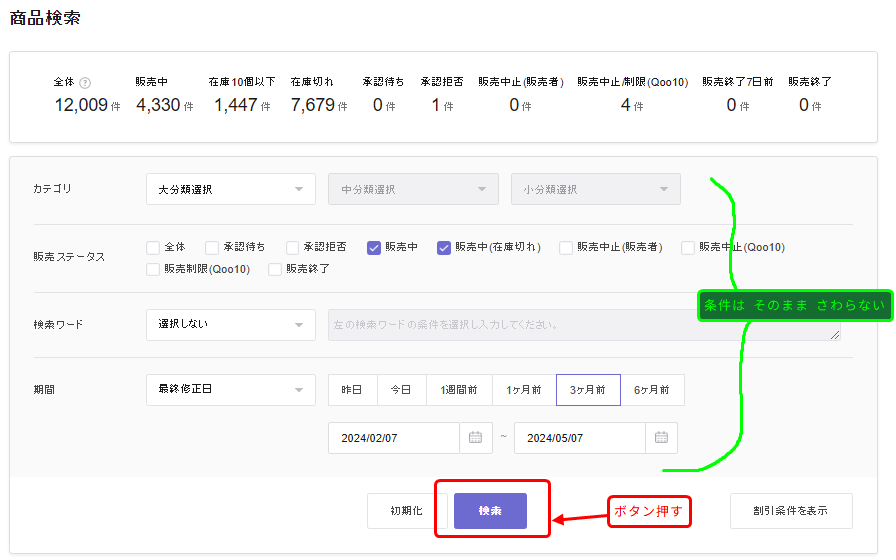Tick the 販売制限(Qoo10) checkbox
This screenshot has width=896, height=560.
click(x=153, y=269)
